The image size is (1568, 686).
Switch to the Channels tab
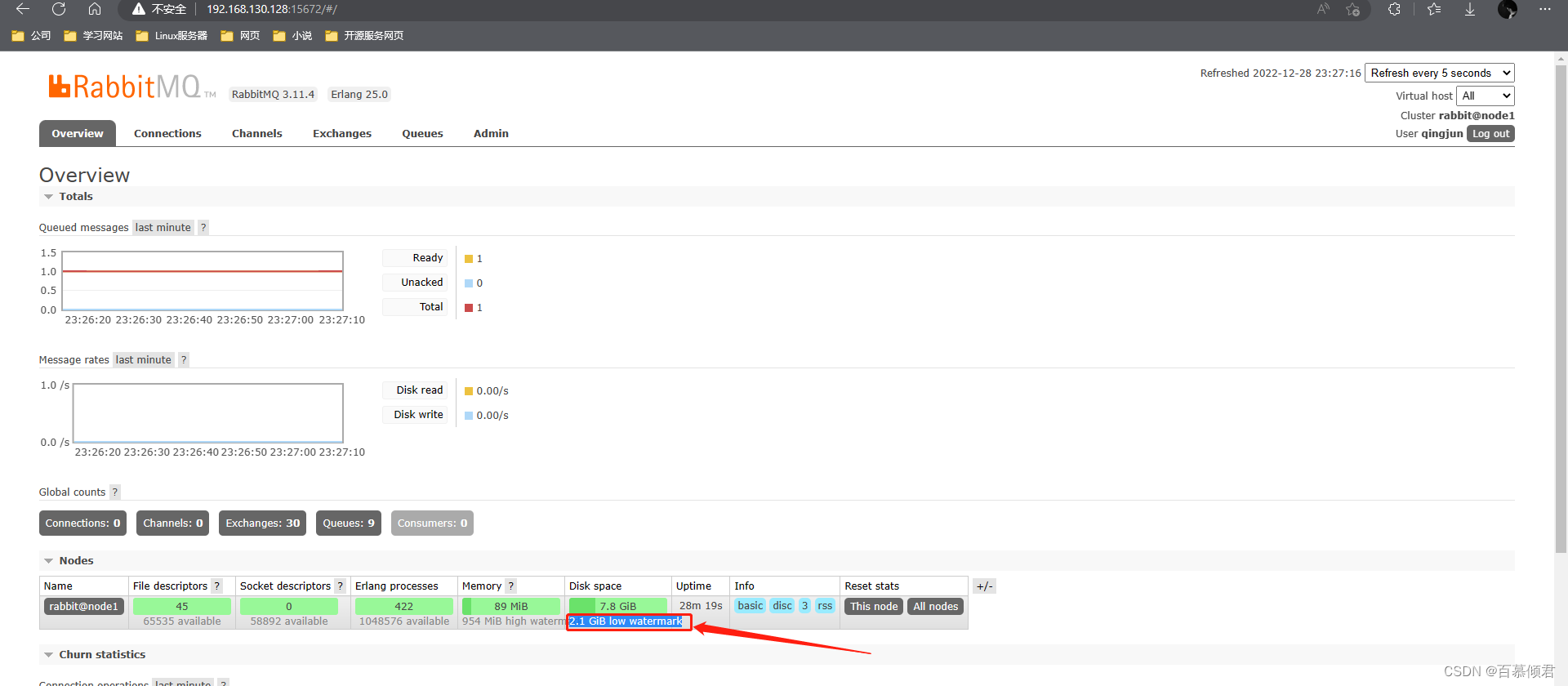[256, 133]
